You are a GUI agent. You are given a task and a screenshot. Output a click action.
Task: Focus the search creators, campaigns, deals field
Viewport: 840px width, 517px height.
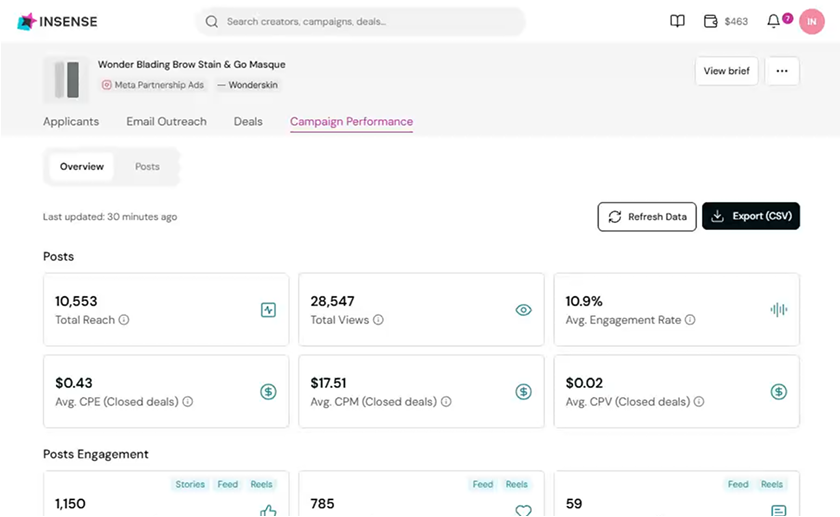click(x=360, y=21)
